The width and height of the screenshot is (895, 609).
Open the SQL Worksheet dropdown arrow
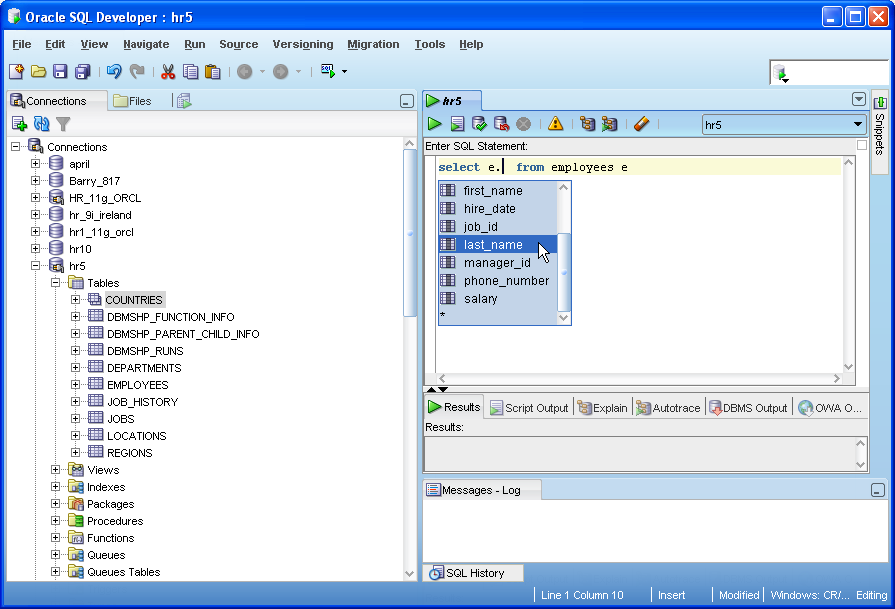(x=344, y=71)
